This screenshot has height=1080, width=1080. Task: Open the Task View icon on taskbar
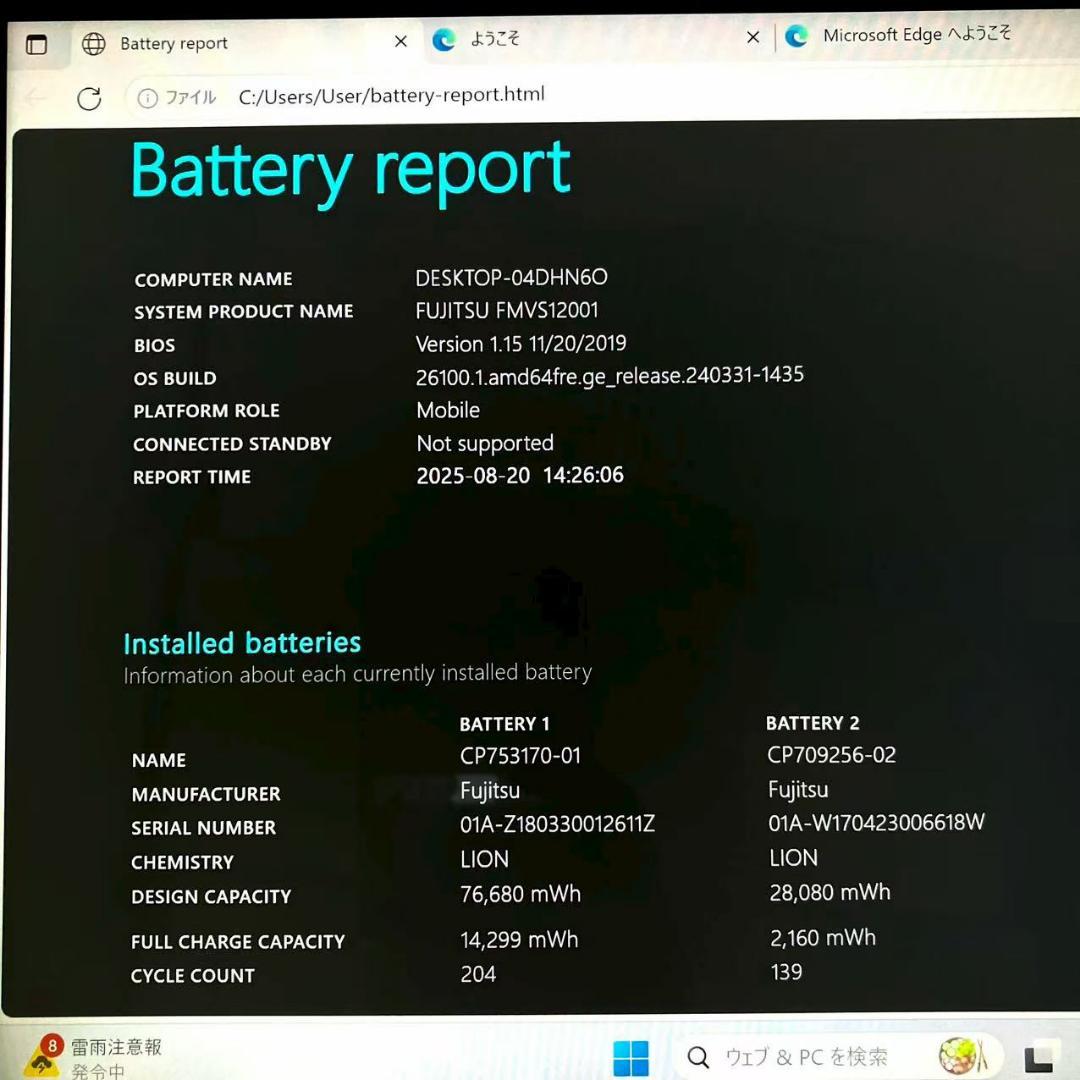1040,1057
